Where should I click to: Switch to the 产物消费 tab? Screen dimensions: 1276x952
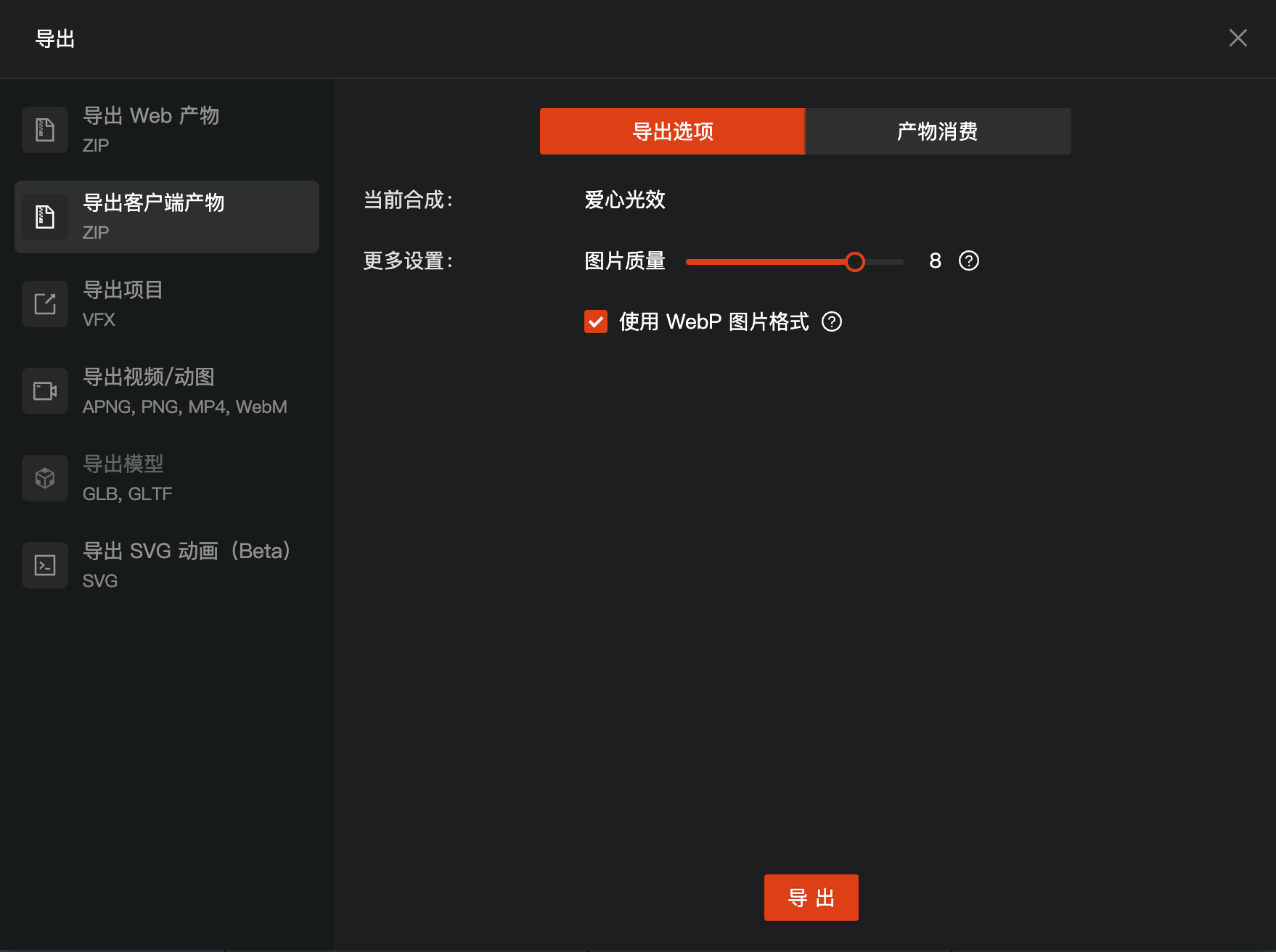click(x=938, y=131)
